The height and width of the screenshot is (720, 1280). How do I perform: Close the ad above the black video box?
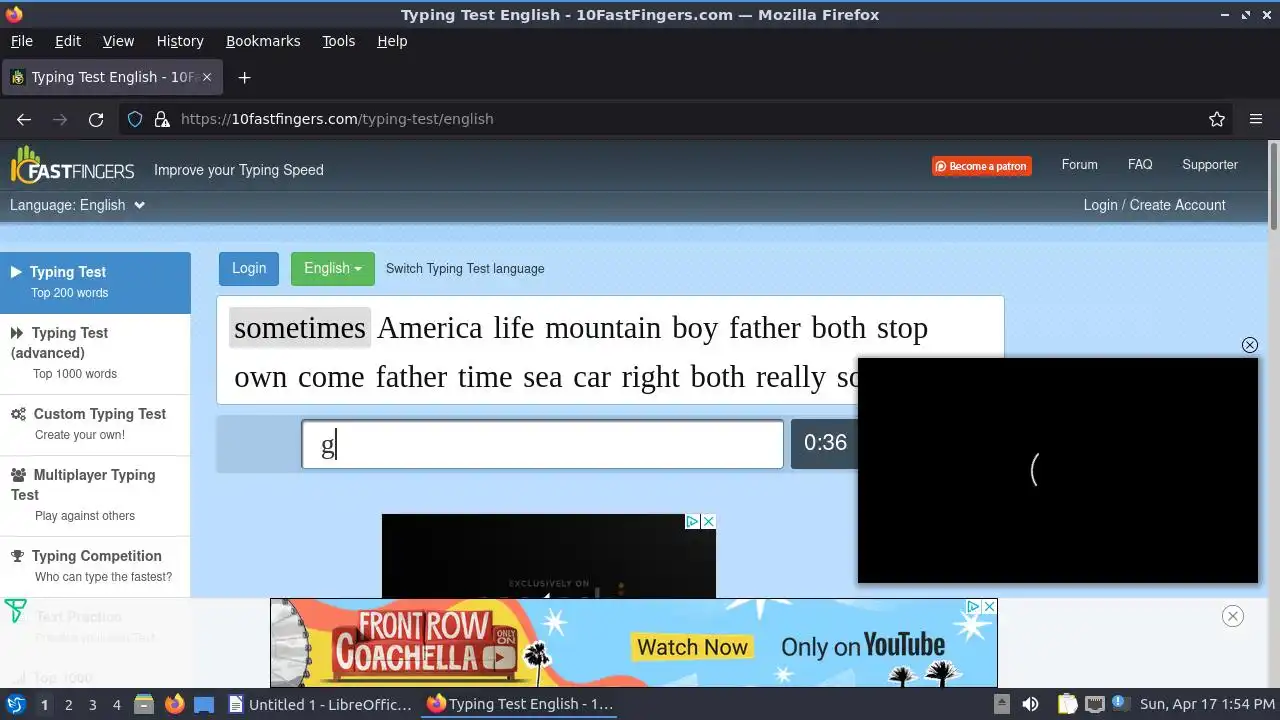[x=708, y=522]
